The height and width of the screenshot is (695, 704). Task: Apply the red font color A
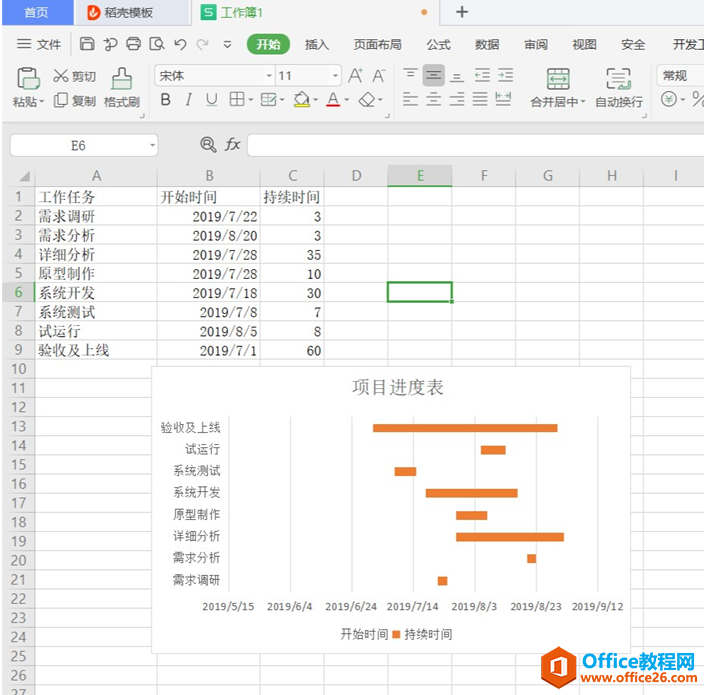click(333, 100)
